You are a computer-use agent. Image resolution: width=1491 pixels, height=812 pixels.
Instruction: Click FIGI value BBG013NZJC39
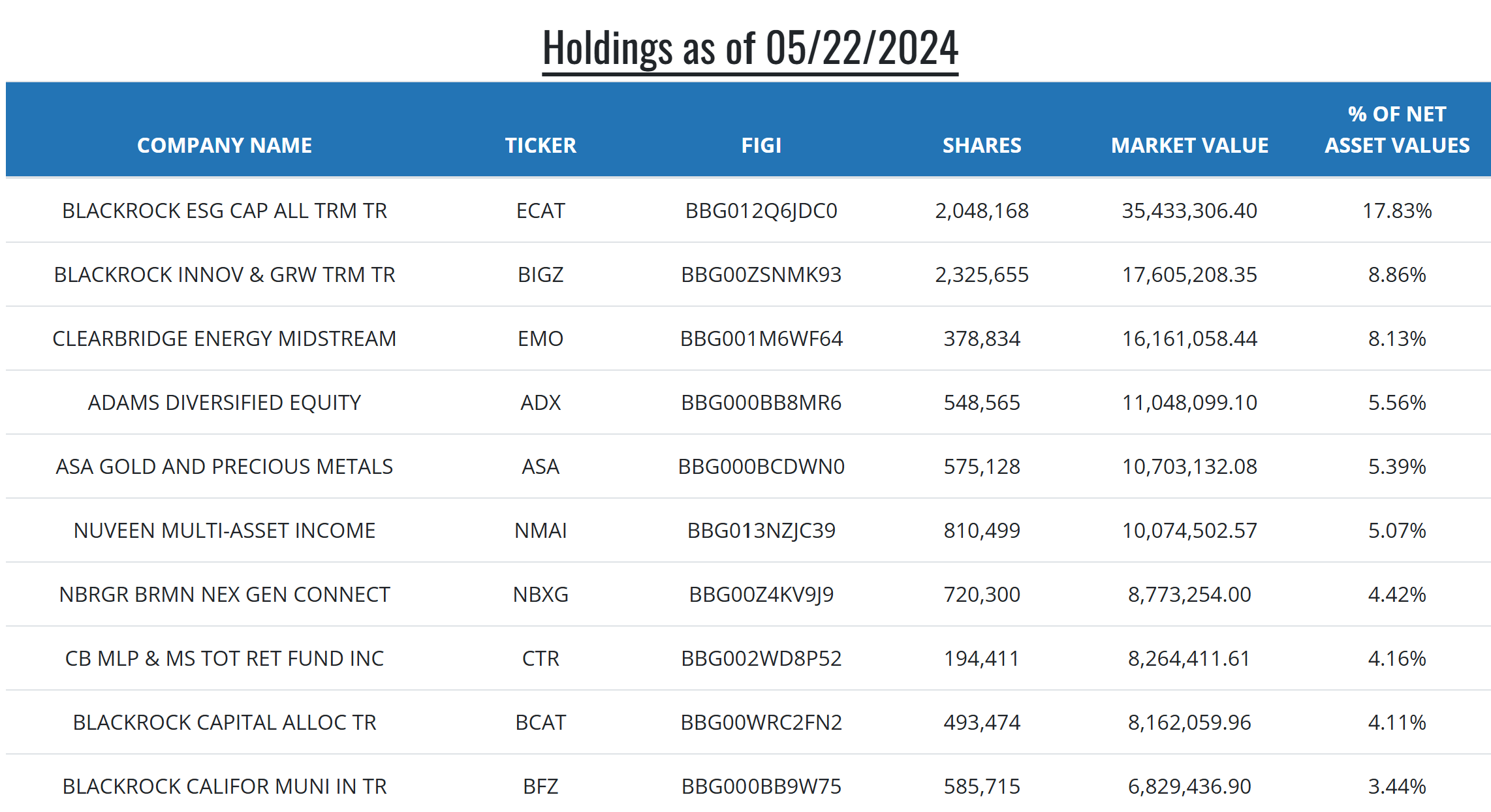(761, 531)
